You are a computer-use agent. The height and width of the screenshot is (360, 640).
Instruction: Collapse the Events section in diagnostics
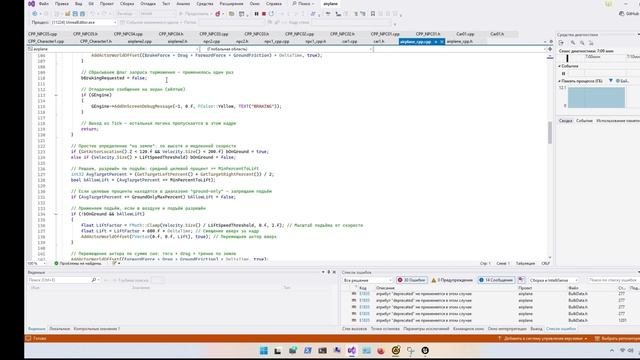point(560,66)
